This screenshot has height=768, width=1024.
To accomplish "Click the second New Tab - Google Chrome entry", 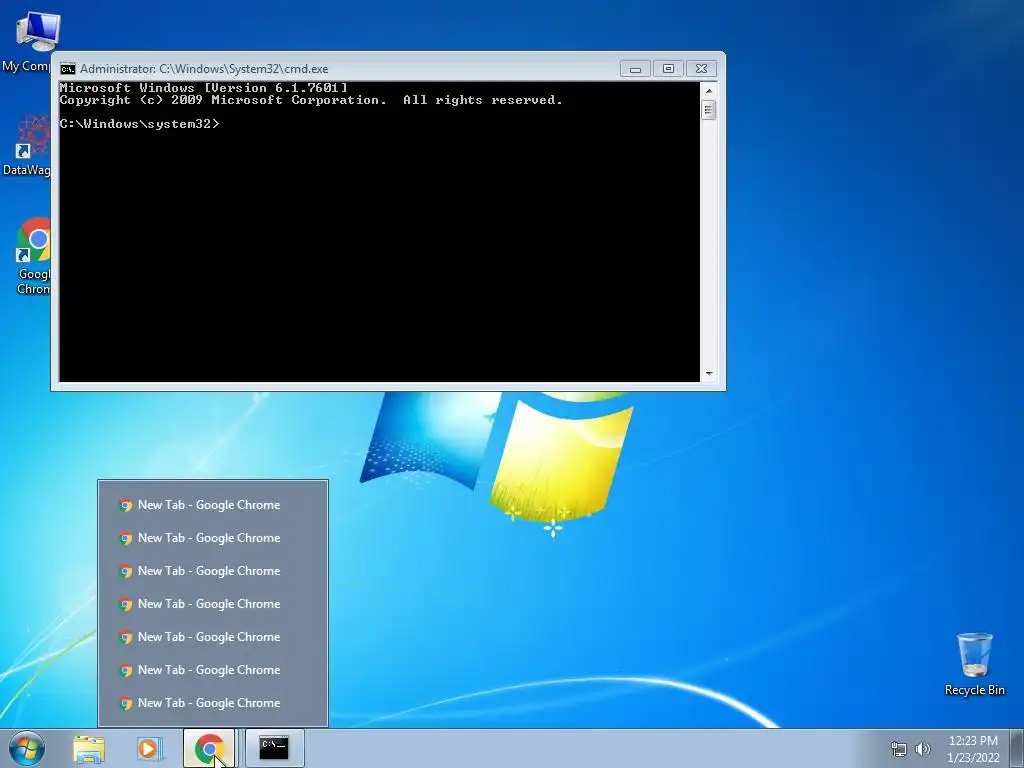I will tap(213, 538).
